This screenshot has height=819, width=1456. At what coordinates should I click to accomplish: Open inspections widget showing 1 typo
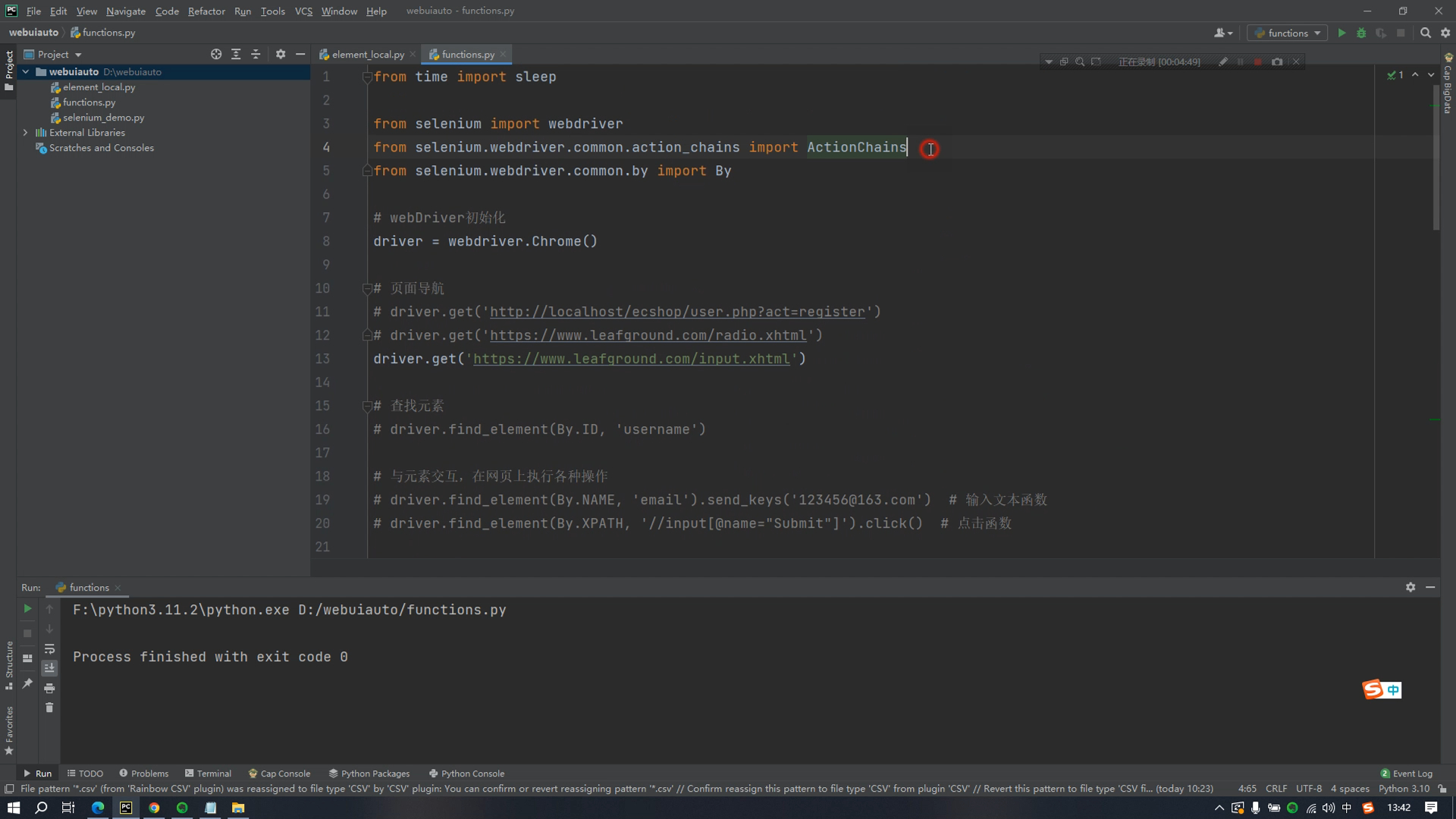[1395, 74]
